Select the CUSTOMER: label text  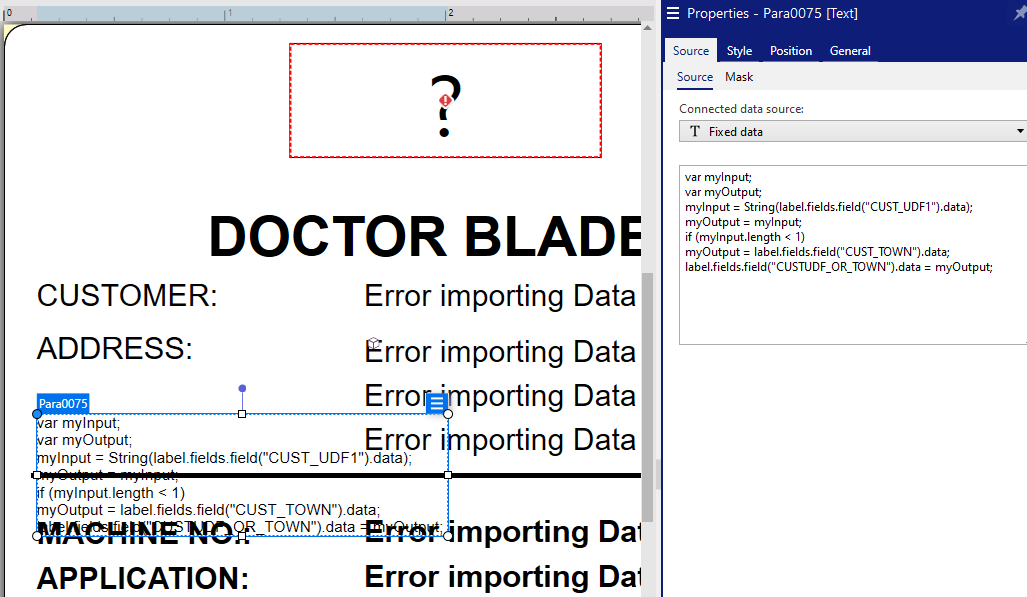(127, 296)
